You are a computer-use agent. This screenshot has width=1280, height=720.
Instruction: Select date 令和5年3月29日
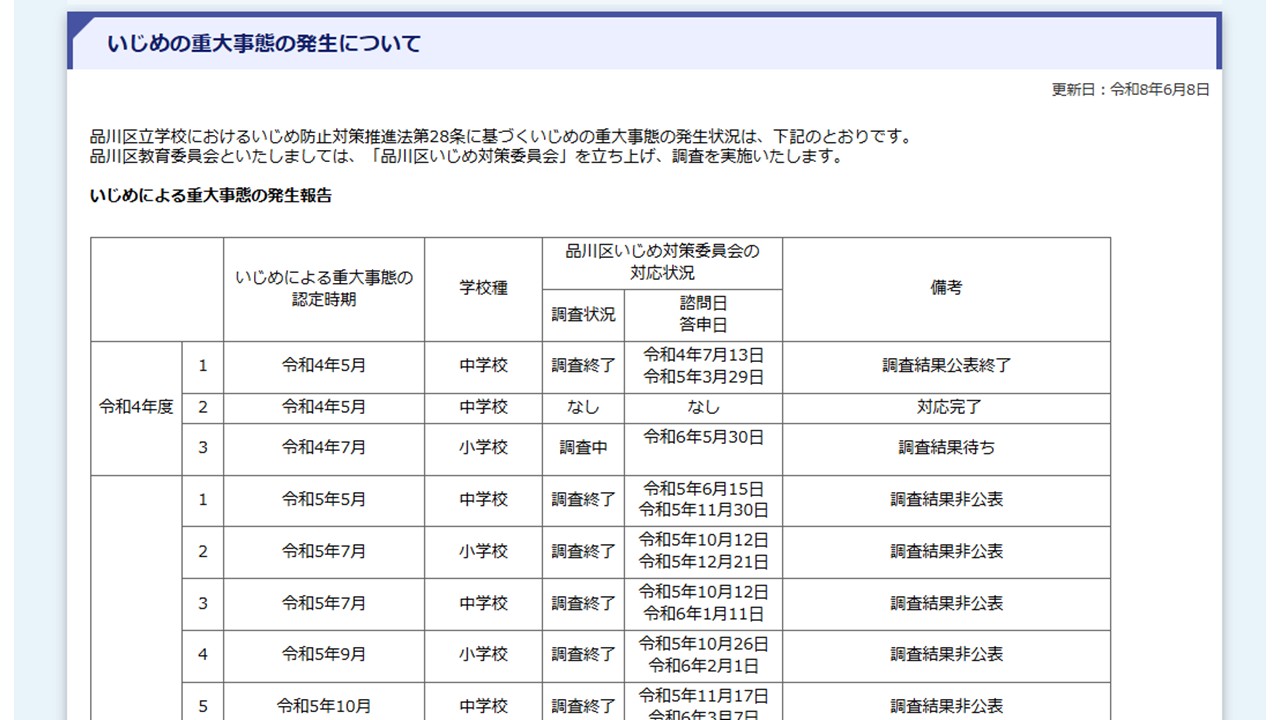703,377
